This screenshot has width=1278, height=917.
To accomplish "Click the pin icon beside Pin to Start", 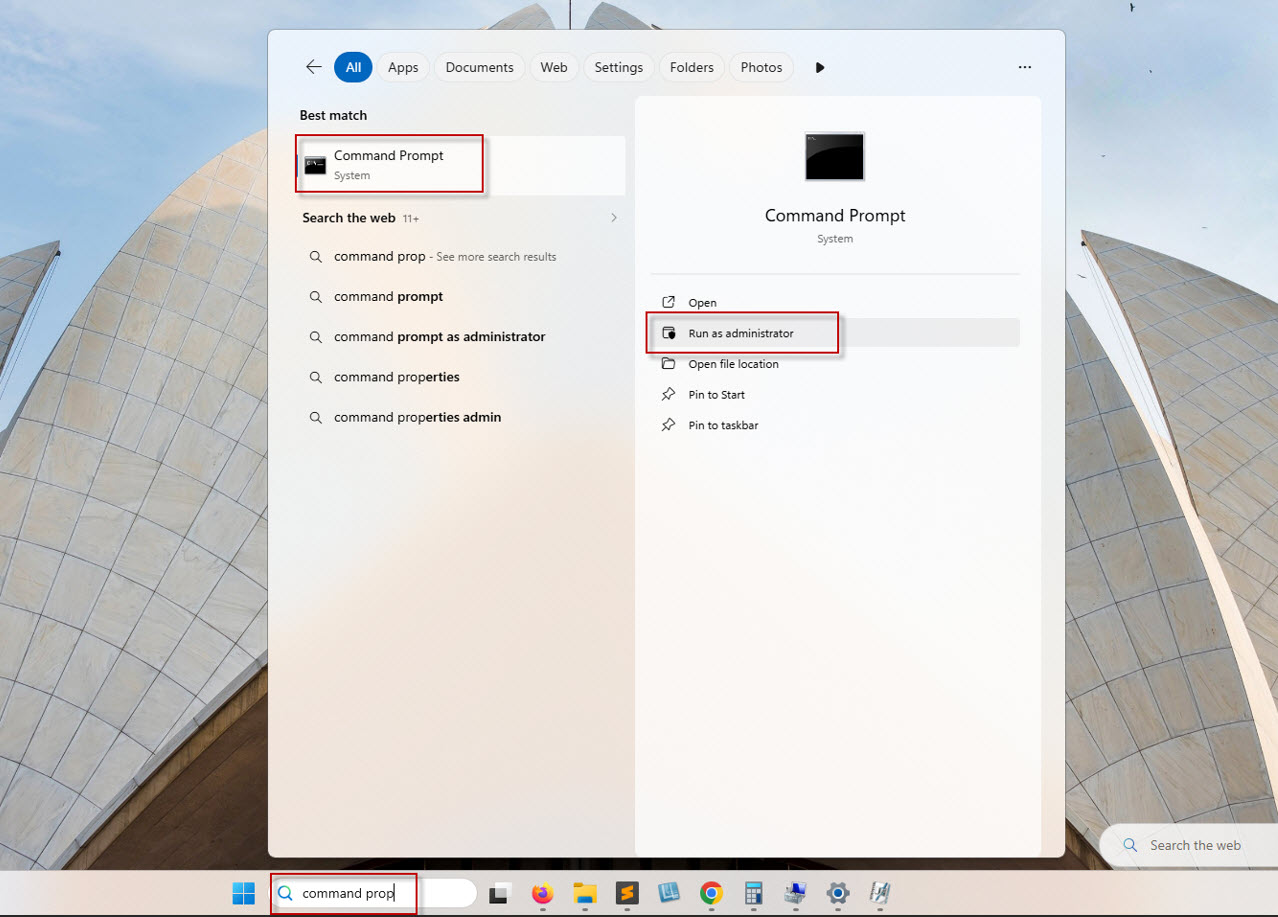I will (669, 395).
